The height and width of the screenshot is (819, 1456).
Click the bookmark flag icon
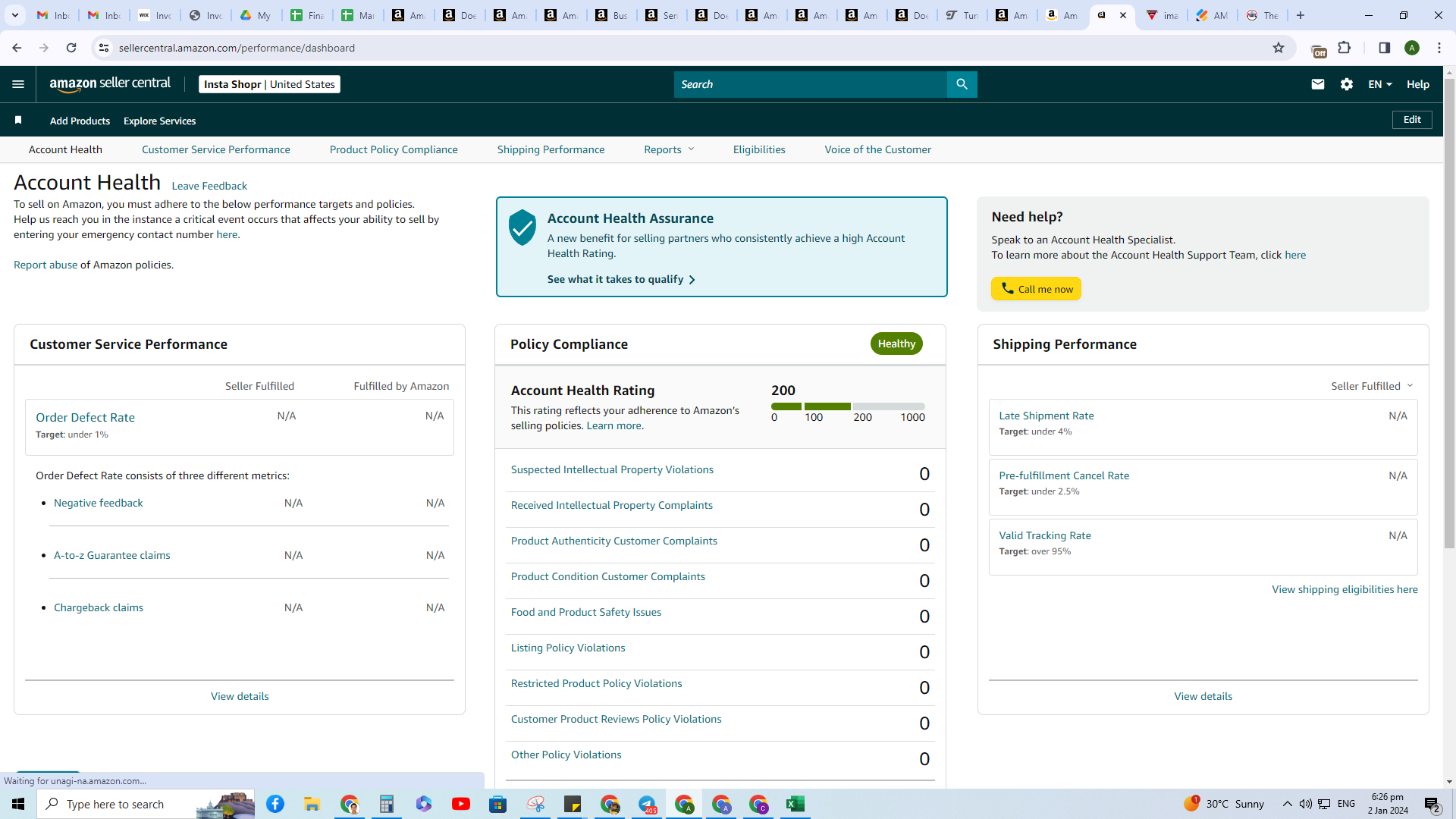[x=18, y=120]
